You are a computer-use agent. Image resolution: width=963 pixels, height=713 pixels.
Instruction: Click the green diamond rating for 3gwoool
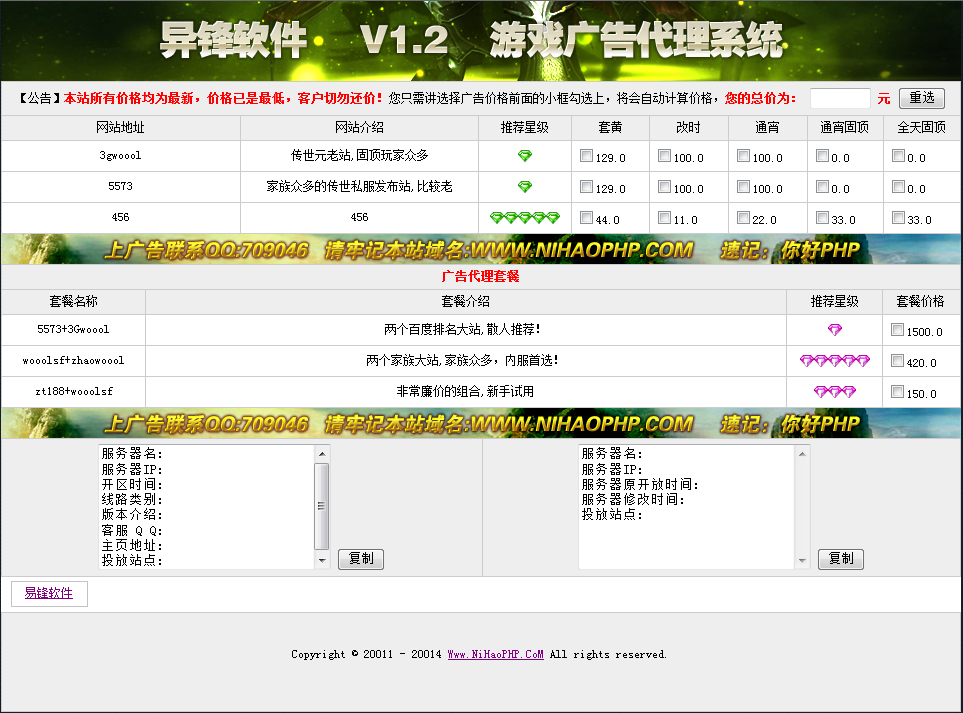(x=525, y=156)
